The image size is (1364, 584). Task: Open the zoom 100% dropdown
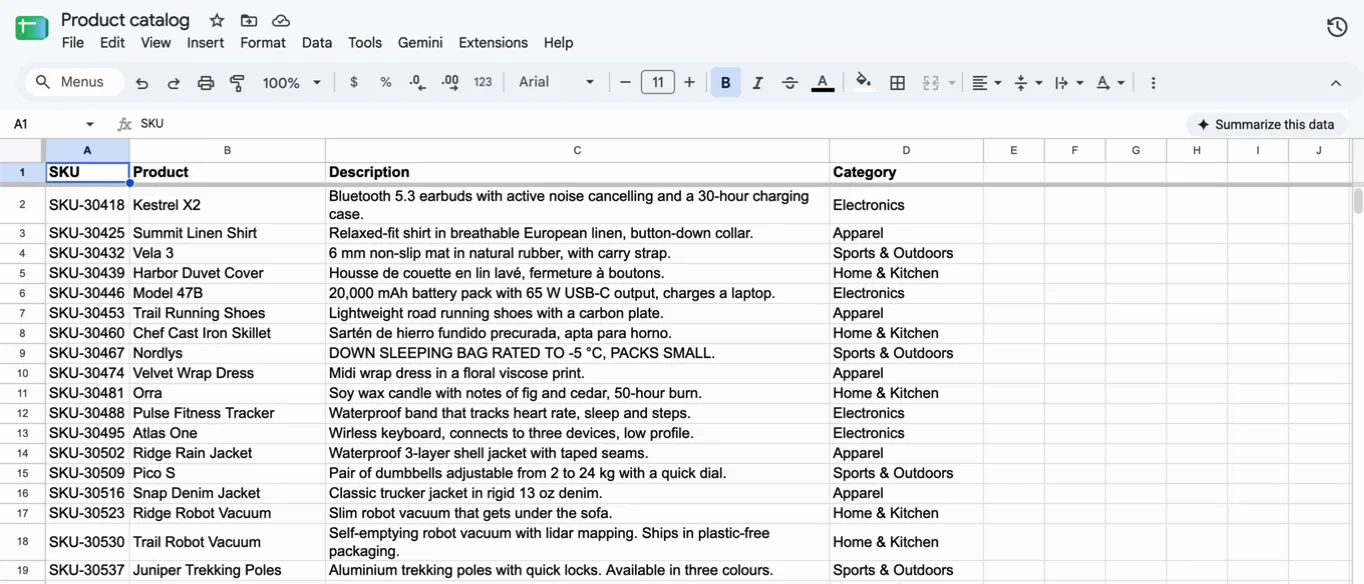pos(292,83)
